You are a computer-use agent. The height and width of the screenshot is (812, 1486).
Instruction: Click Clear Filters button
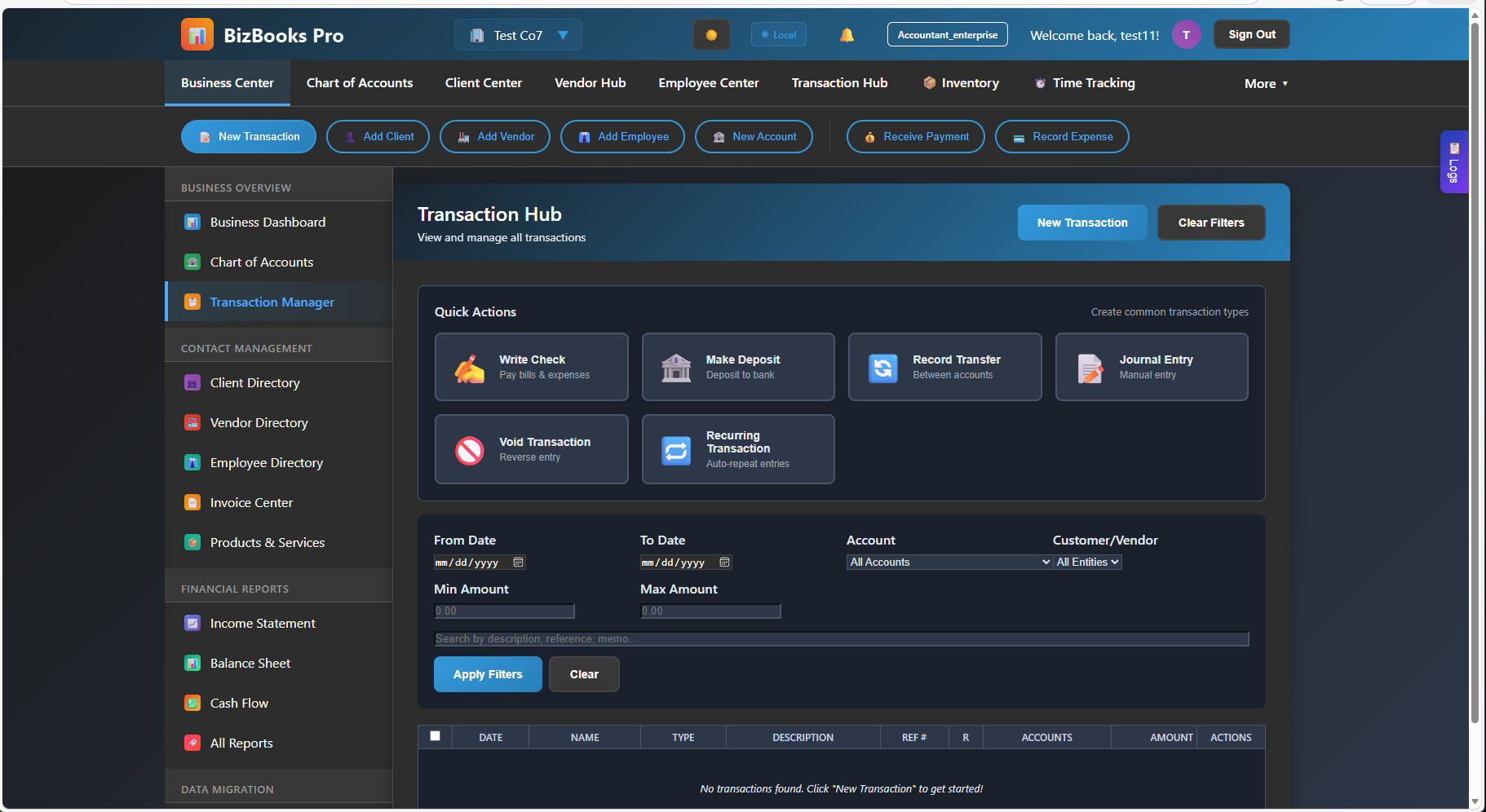(x=1211, y=223)
